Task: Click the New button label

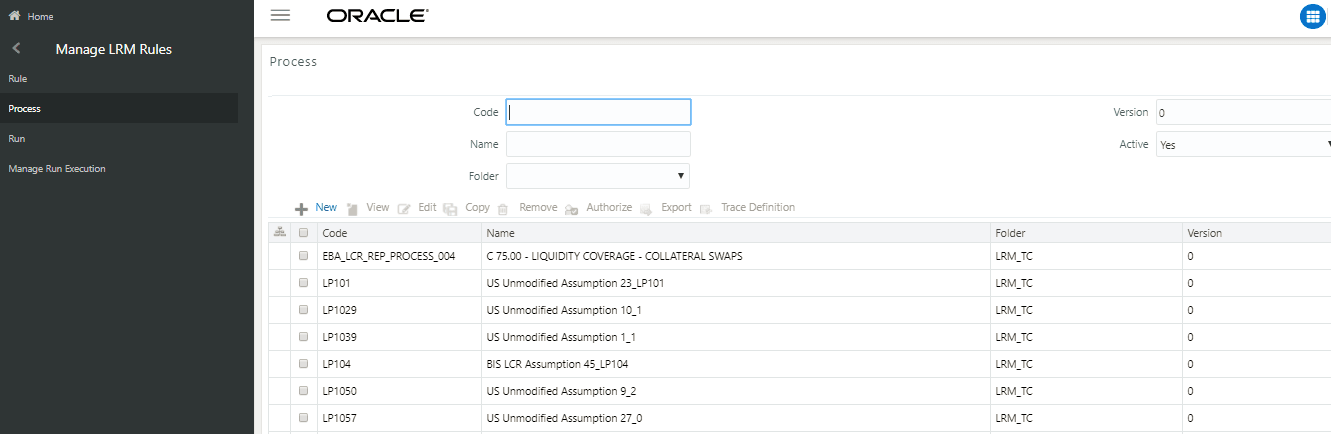Action: (x=326, y=207)
